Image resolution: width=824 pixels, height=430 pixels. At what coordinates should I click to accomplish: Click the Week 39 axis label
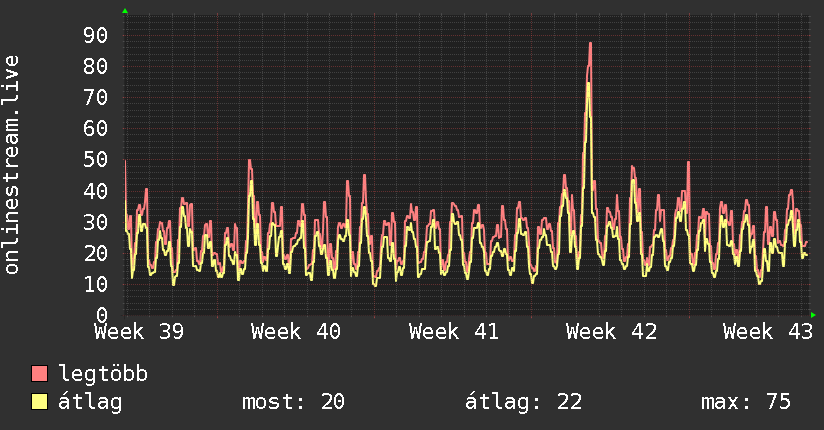(x=139, y=332)
